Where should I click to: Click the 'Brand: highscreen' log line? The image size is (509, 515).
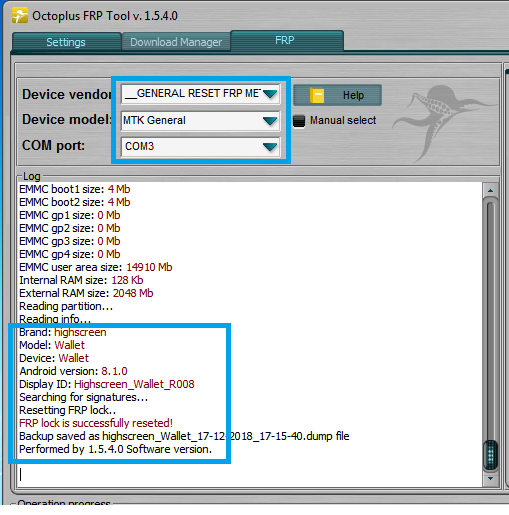(x=63, y=332)
